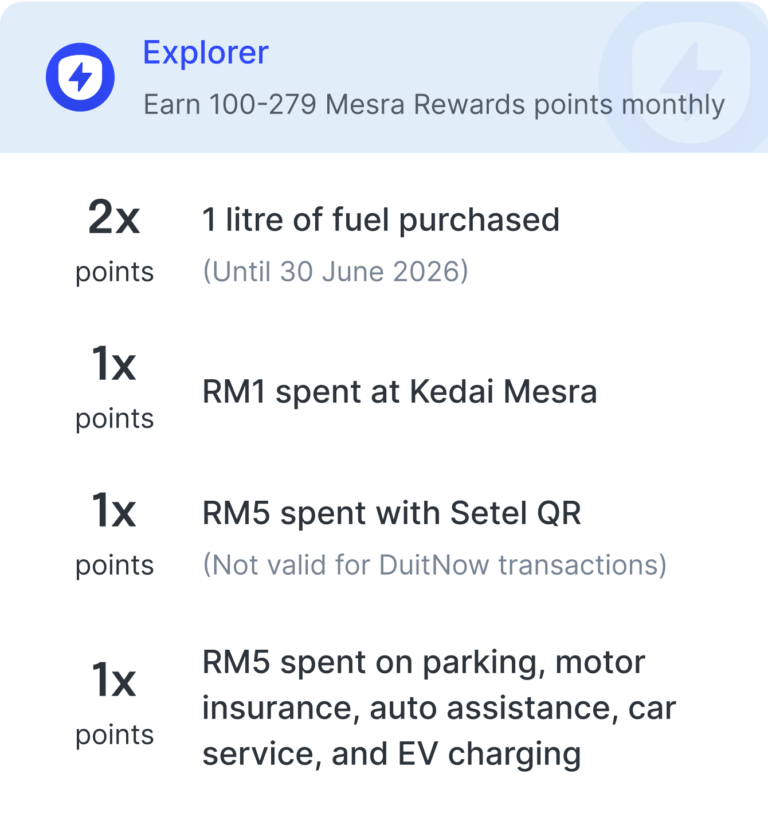Click the Until 30 June 2026 note
Viewport: 768px width, 821px height.
pyautogui.click(x=336, y=271)
